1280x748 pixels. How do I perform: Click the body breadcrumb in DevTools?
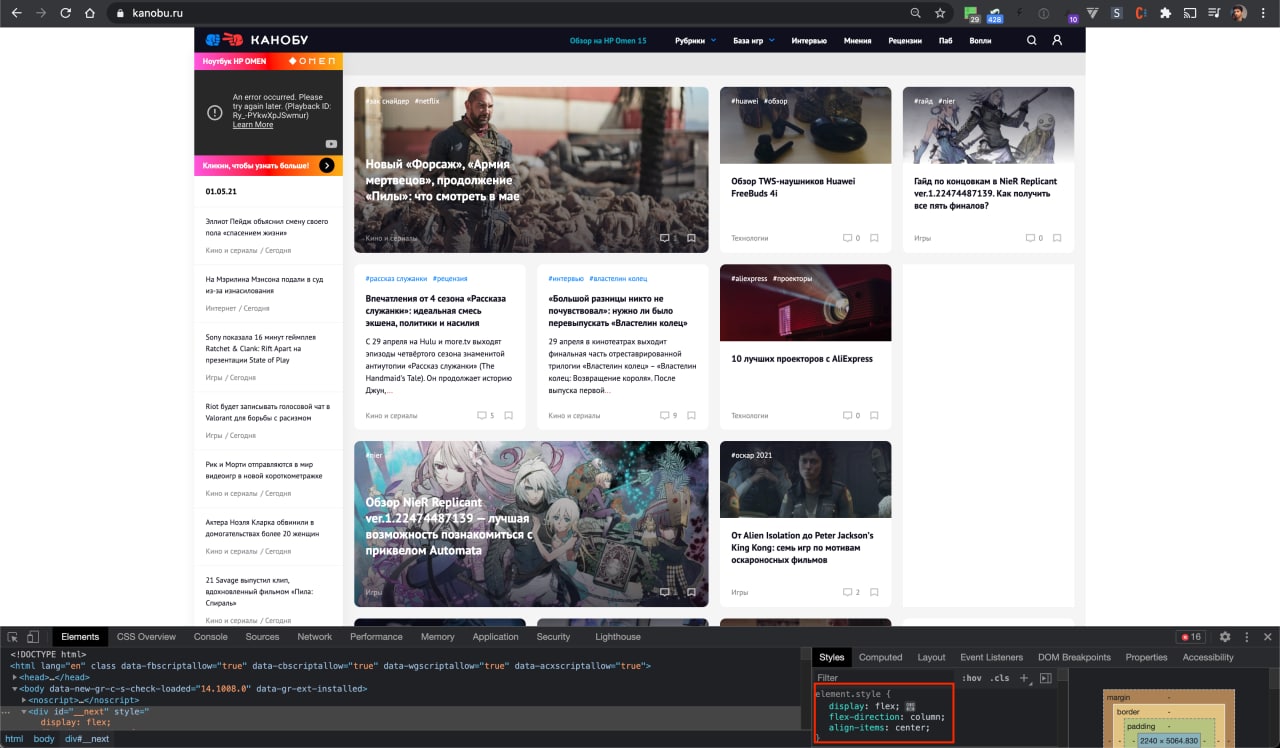pyautogui.click(x=44, y=739)
